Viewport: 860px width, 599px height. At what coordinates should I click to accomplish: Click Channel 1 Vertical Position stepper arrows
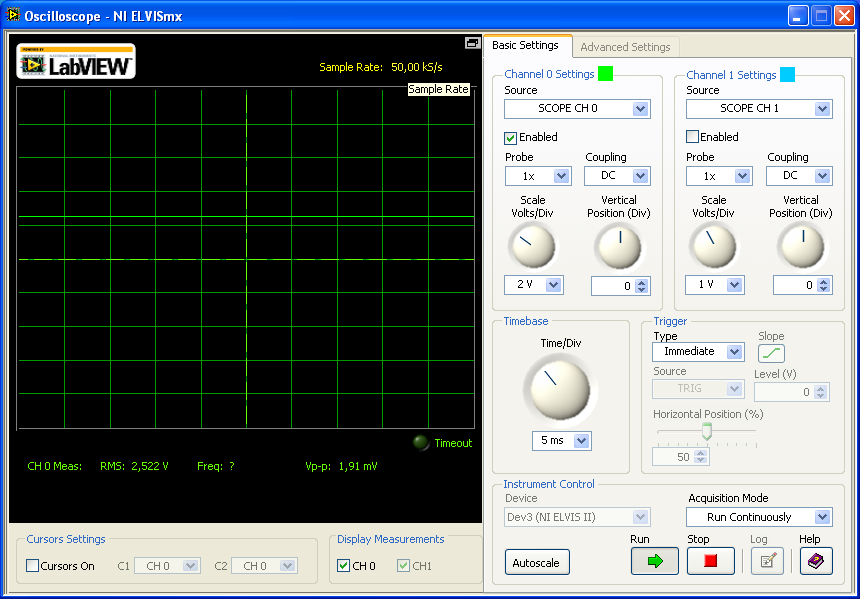[822, 285]
